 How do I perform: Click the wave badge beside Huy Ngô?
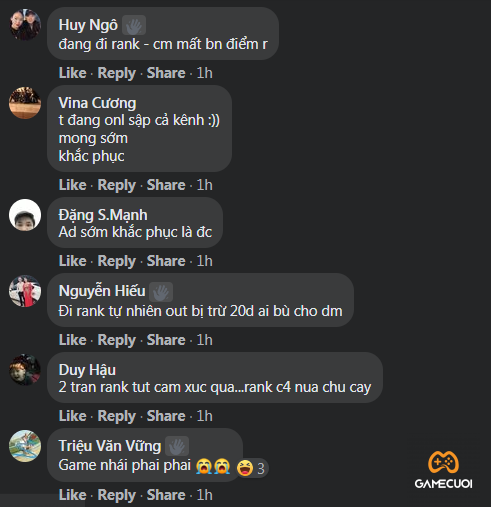tap(134, 25)
